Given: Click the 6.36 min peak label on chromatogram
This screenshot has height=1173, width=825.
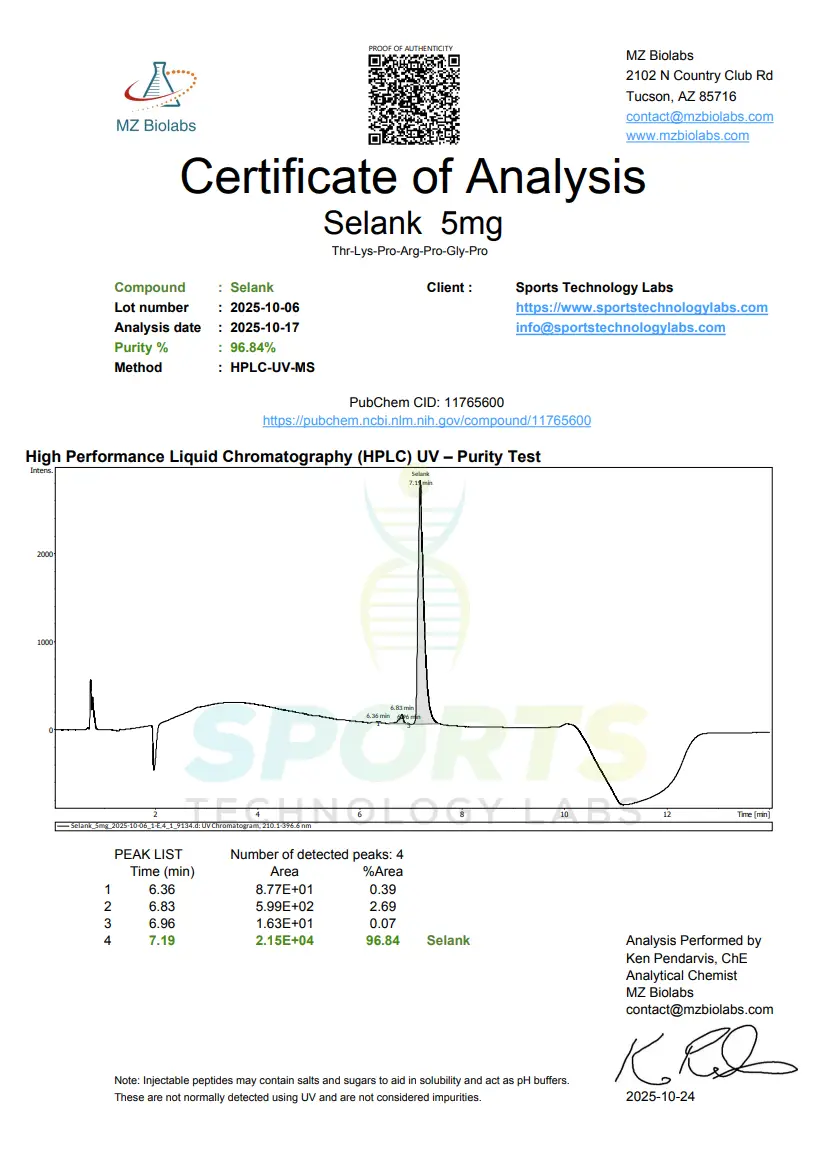Looking at the screenshot, I should 377,716.
